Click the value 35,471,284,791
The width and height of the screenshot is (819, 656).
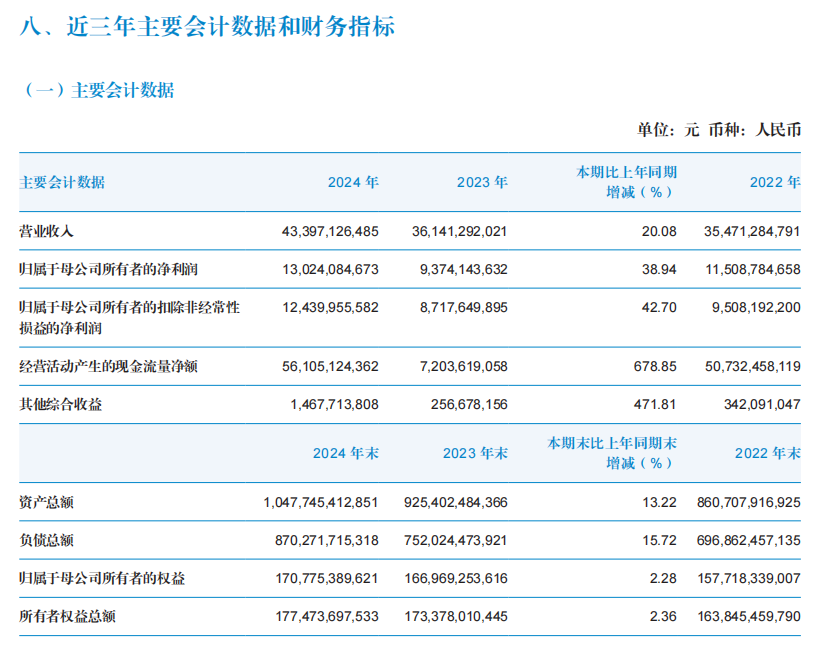click(x=752, y=231)
